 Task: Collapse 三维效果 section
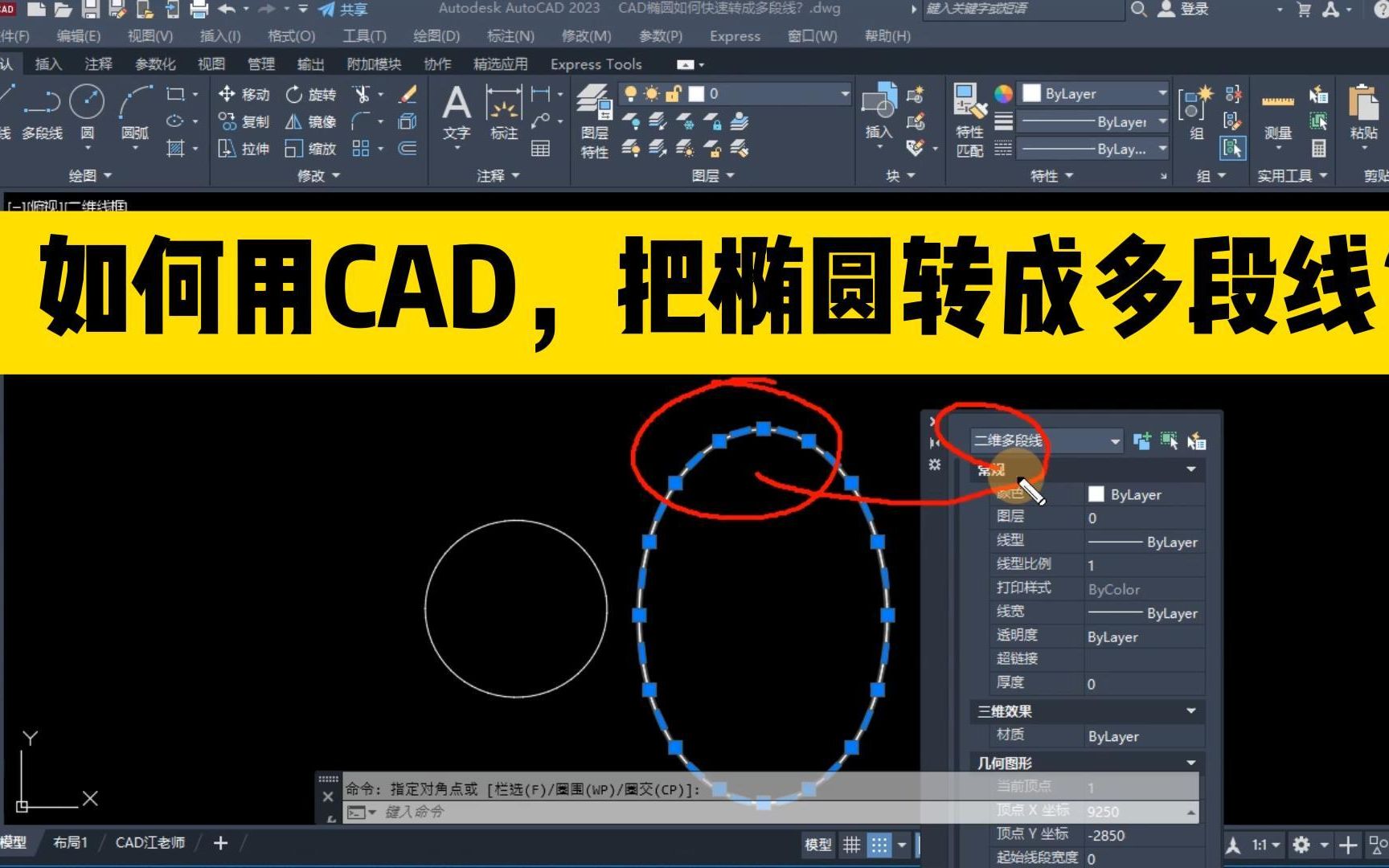click(1191, 711)
